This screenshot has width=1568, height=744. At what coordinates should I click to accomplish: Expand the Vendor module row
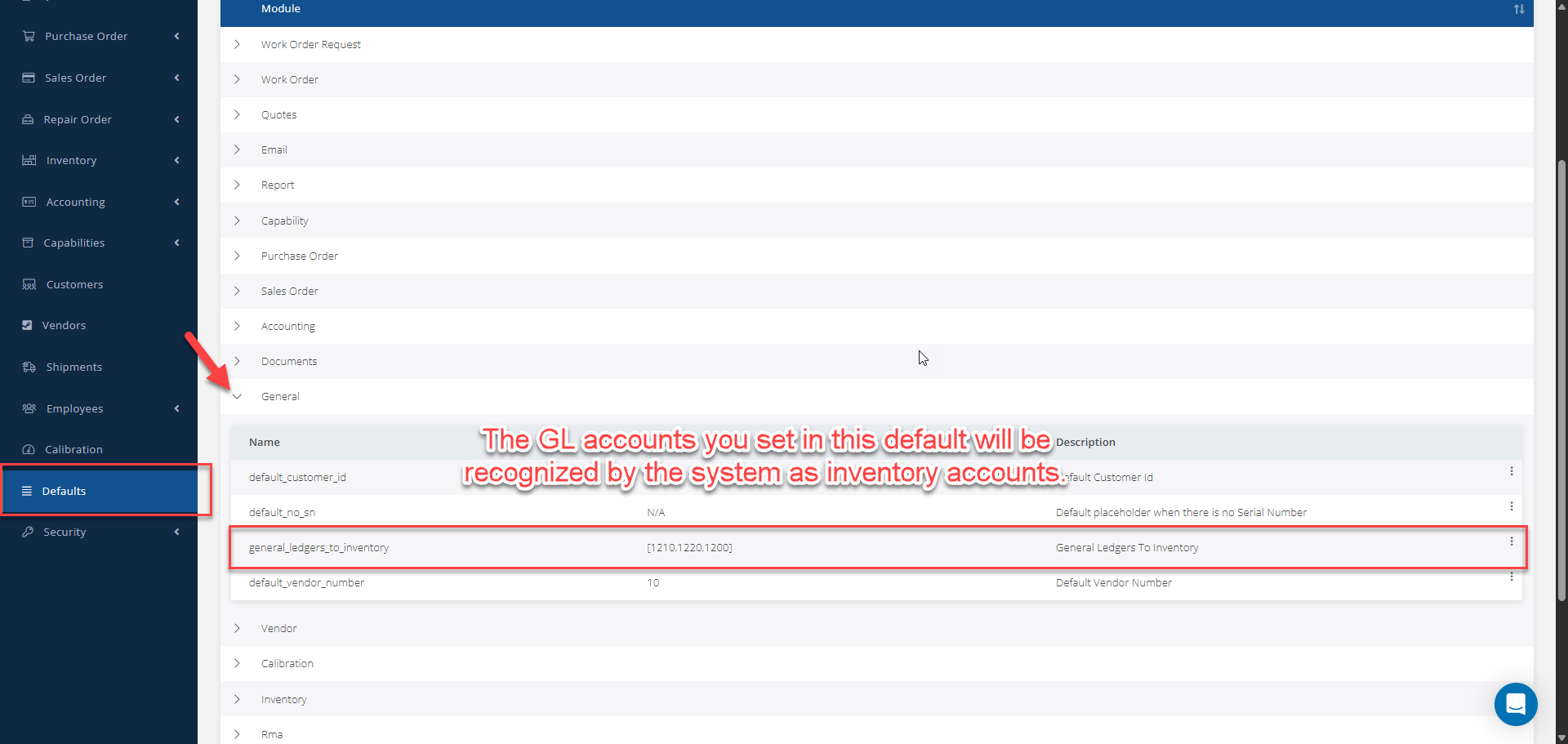238,628
